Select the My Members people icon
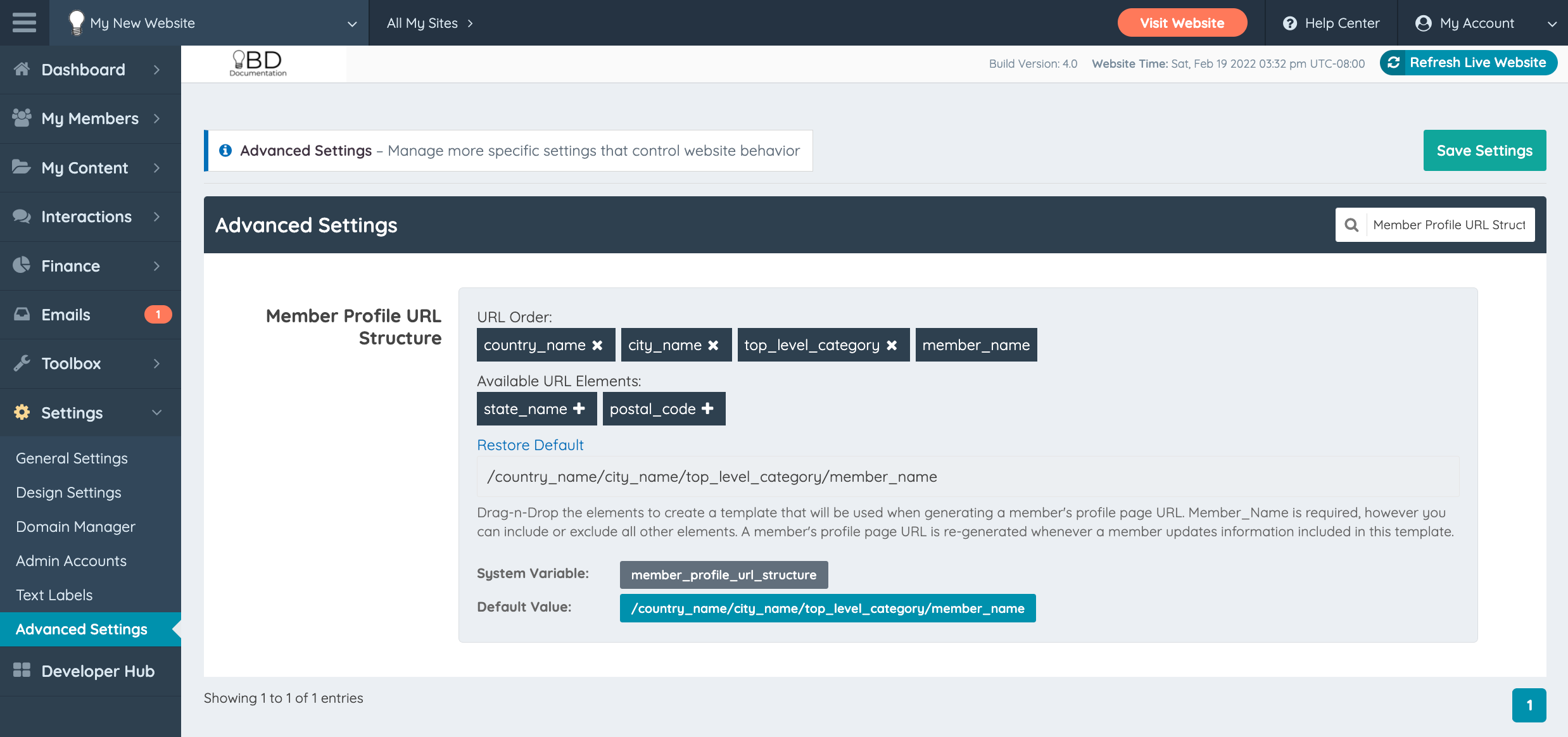The image size is (1568, 737). point(21,118)
